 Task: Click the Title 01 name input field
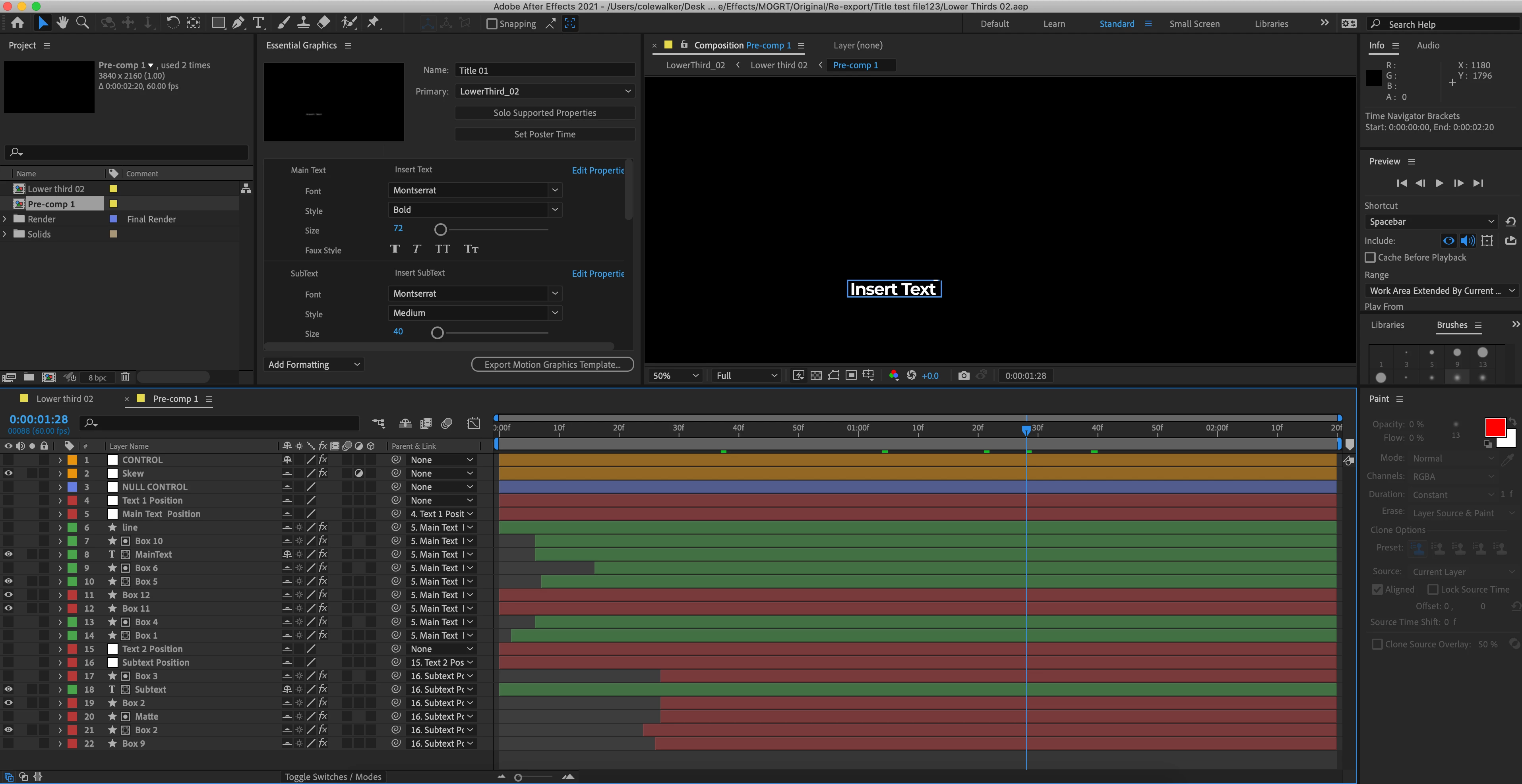544,70
